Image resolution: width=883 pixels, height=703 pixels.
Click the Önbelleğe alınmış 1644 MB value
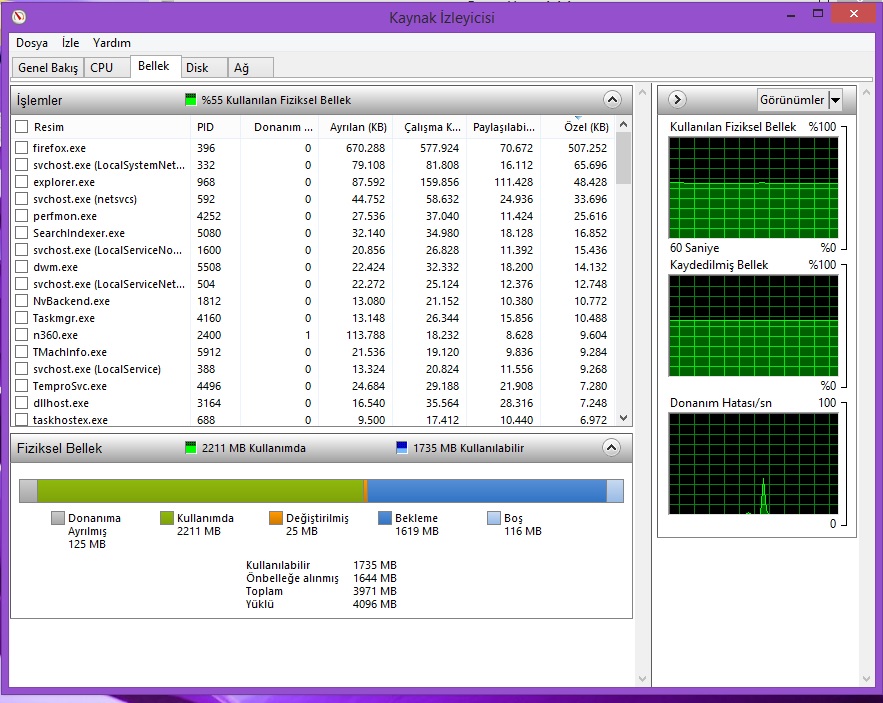pyautogui.click(x=374, y=578)
